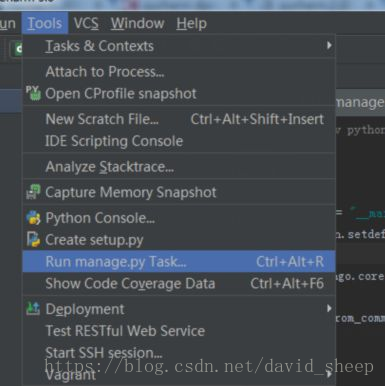Switch to the manage editor tab
Screen dimensions: 385x386
tap(360, 102)
